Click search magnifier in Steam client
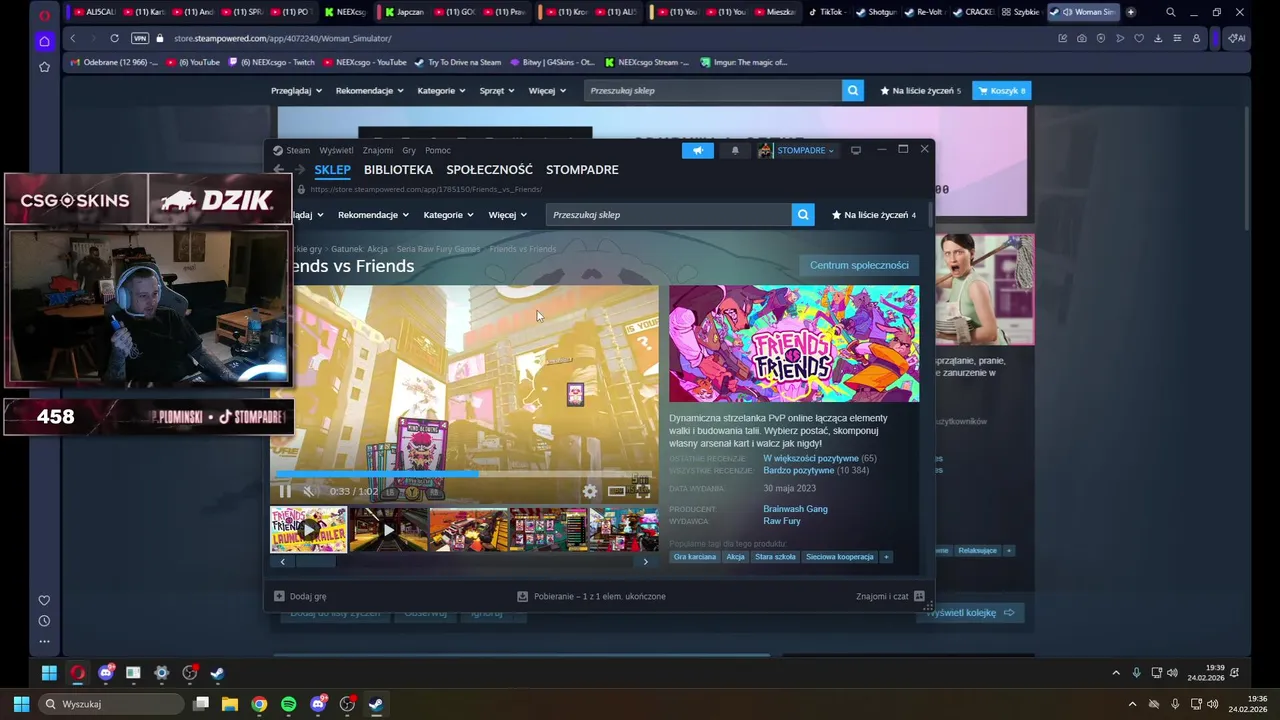The height and width of the screenshot is (720, 1280). click(x=802, y=215)
